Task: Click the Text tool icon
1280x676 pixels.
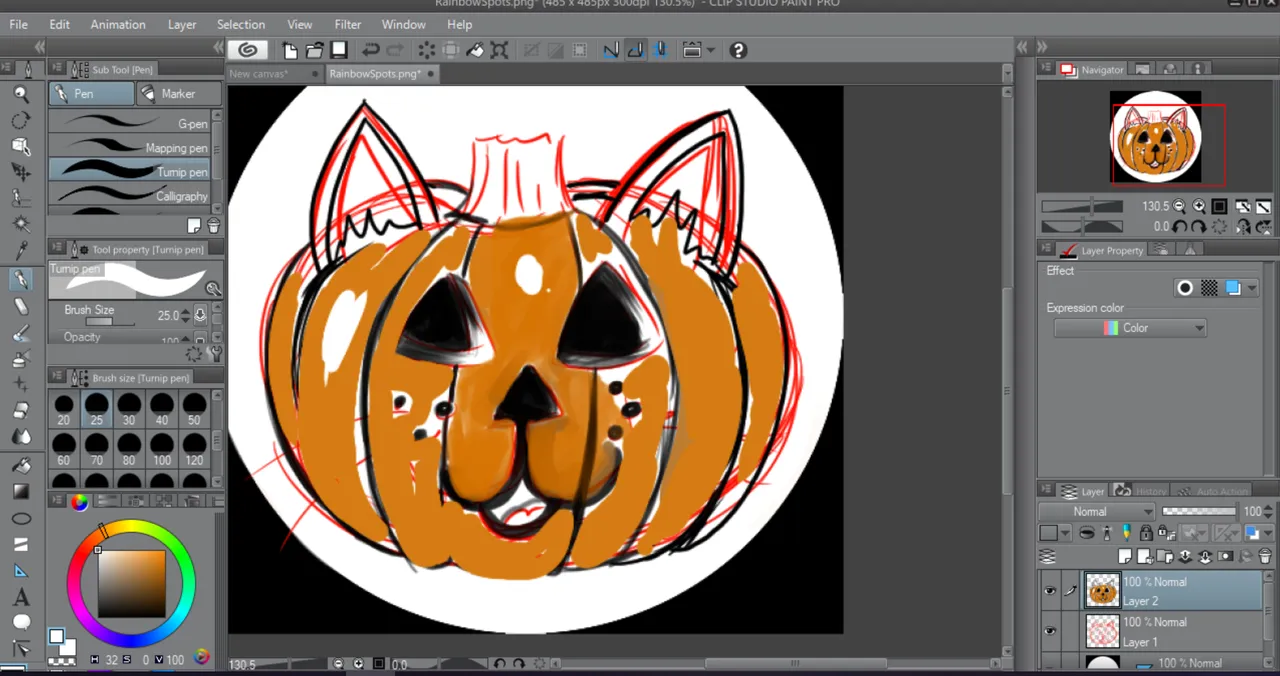Action: [21, 598]
